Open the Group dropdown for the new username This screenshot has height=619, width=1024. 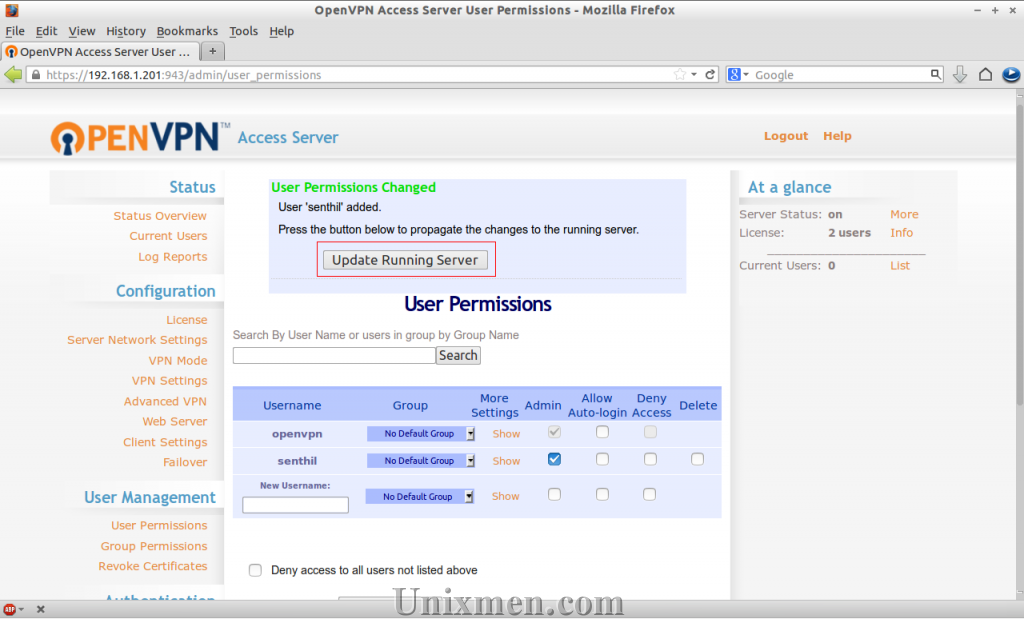pos(419,497)
